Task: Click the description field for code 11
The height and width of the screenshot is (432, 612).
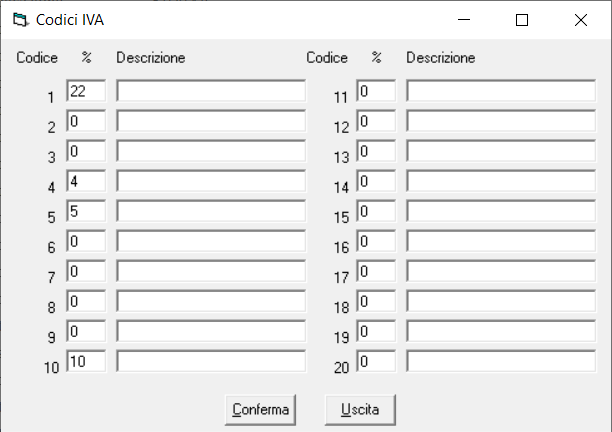Action: 501,91
